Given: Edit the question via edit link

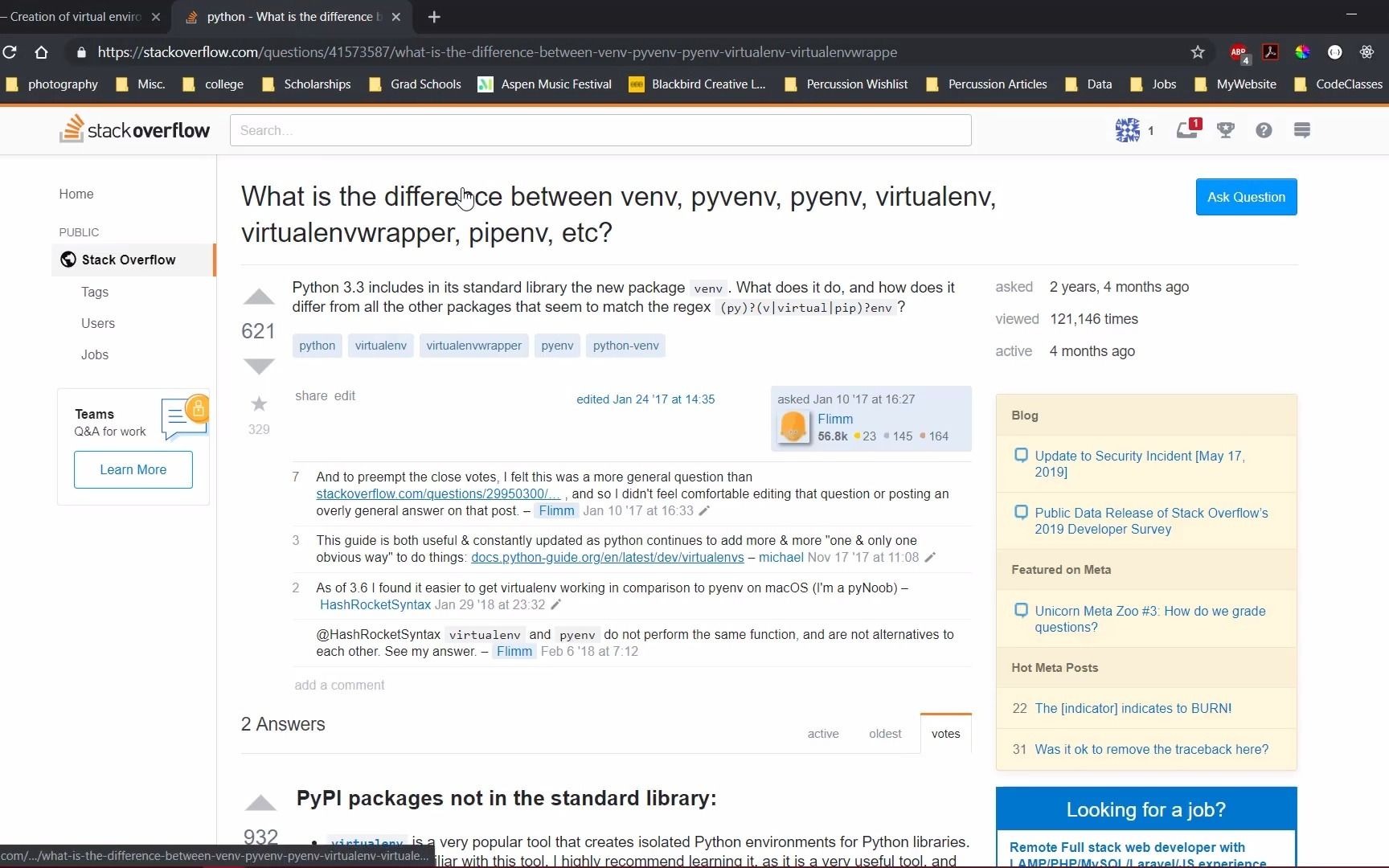Looking at the screenshot, I should click(345, 395).
